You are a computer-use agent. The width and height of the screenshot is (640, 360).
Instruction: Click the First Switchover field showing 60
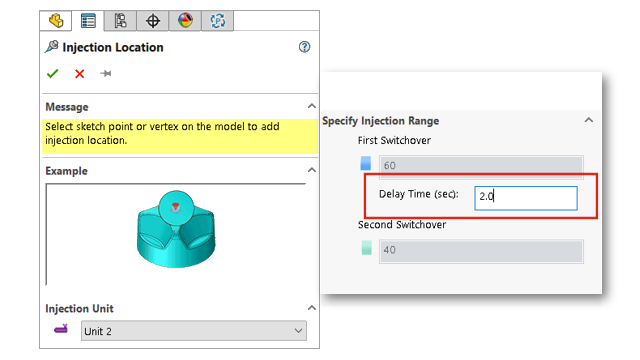coord(481,166)
